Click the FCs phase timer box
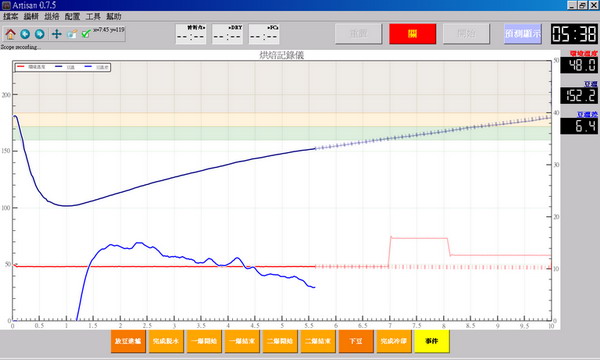Image resolution: width=600 pixels, height=360 pixels. [x=264, y=34]
